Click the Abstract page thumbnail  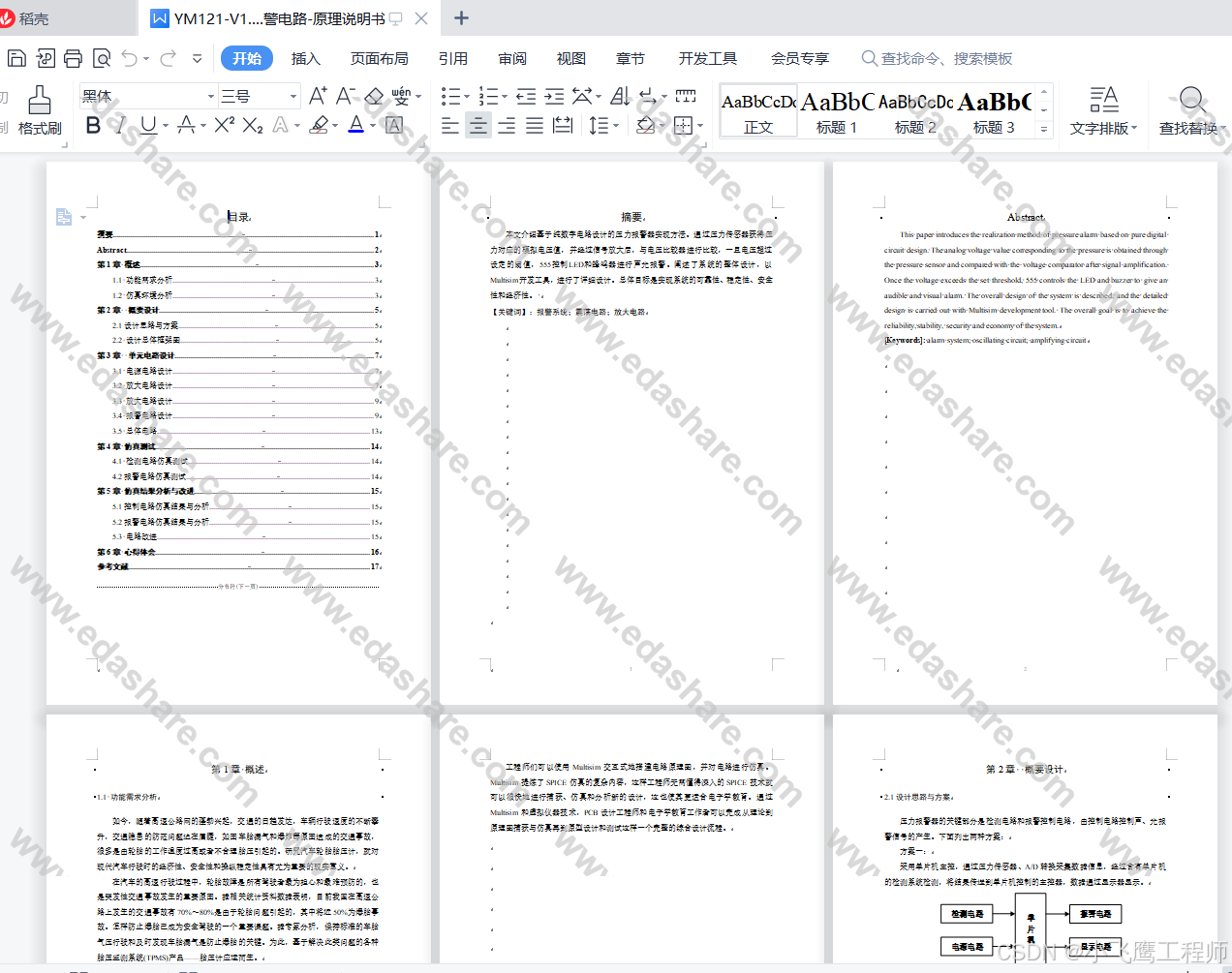1025,433
